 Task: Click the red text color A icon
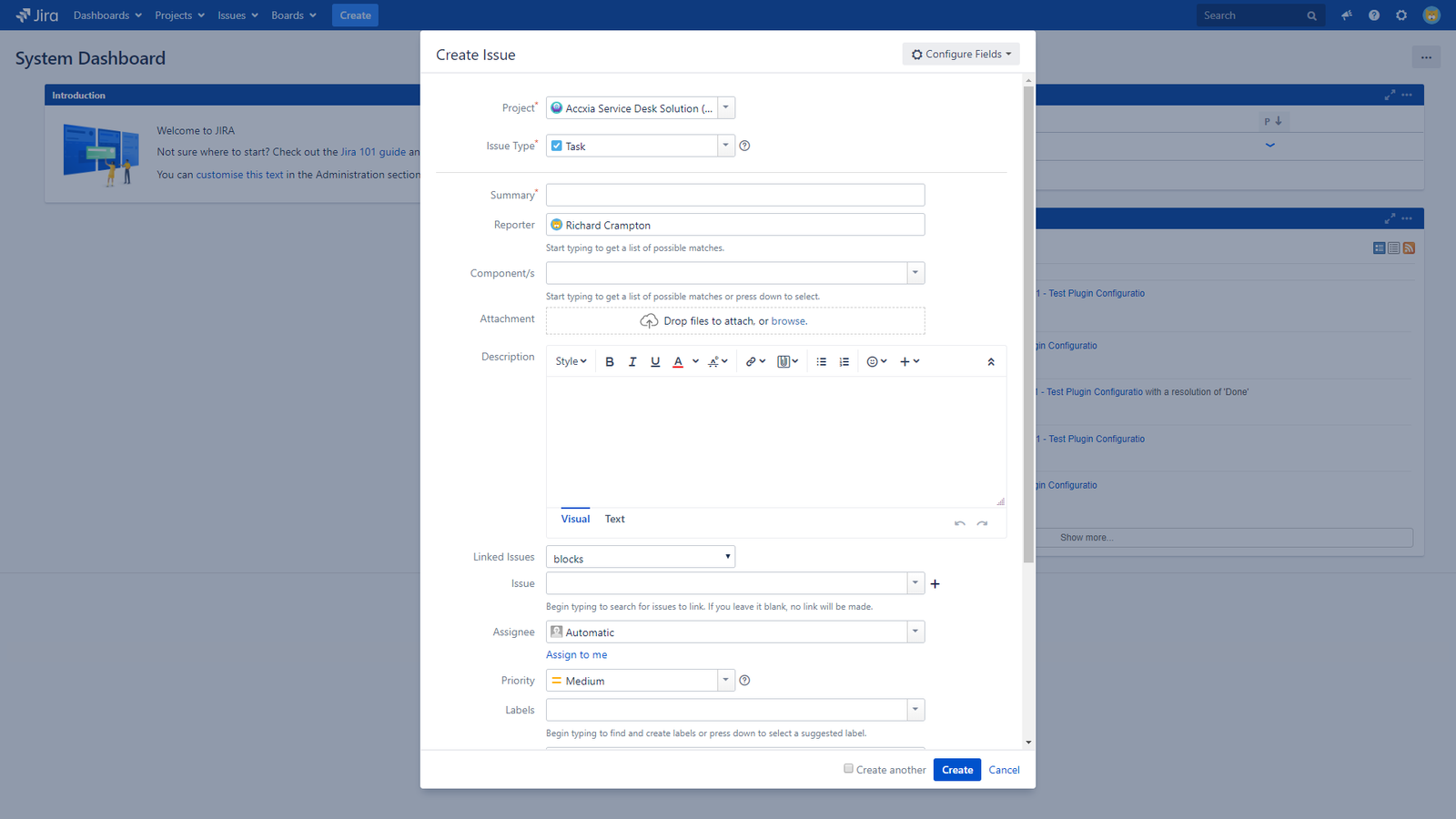pos(678,362)
